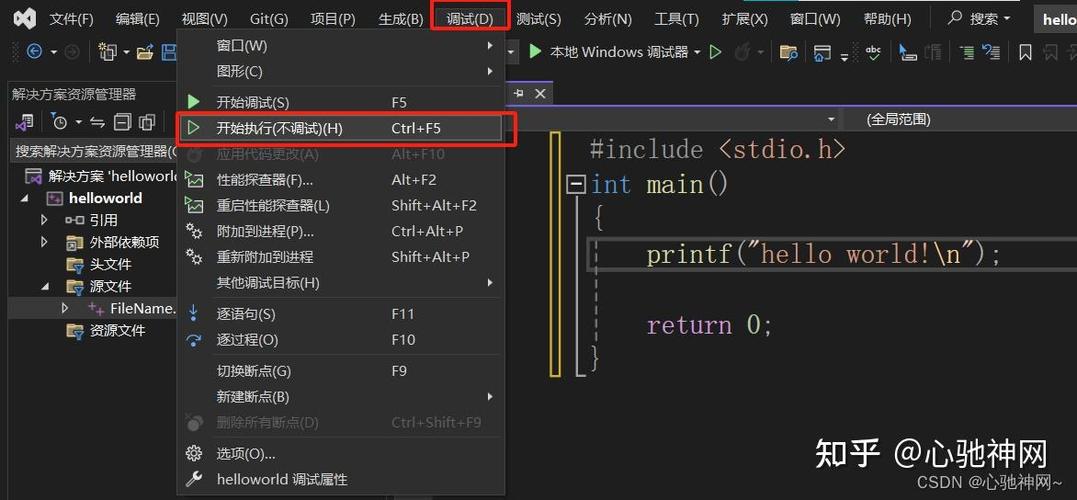
Task: Click the navigate backward arrow icon
Action: click(x=33, y=52)
